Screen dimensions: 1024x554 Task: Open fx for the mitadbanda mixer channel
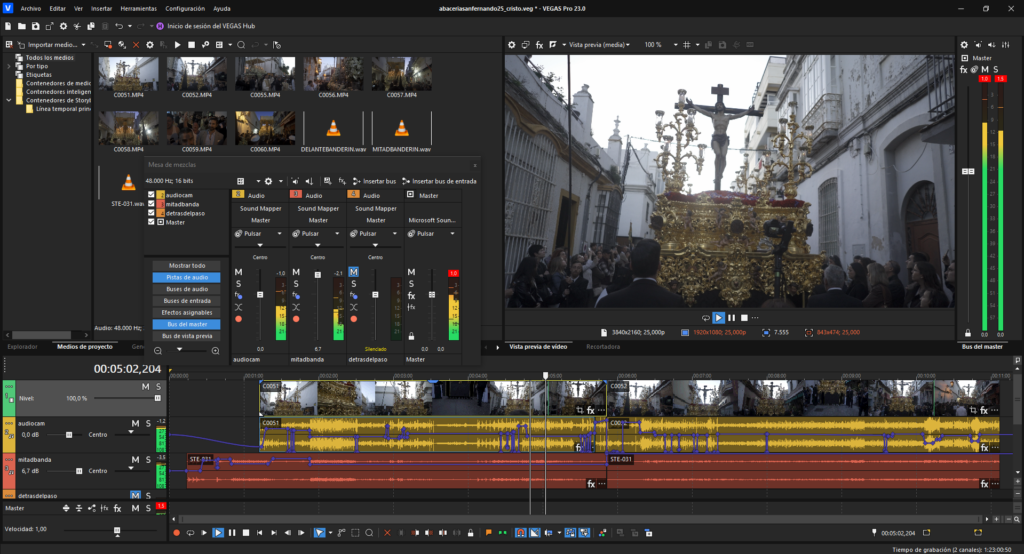pyautogui.click(x=296, y=295)
